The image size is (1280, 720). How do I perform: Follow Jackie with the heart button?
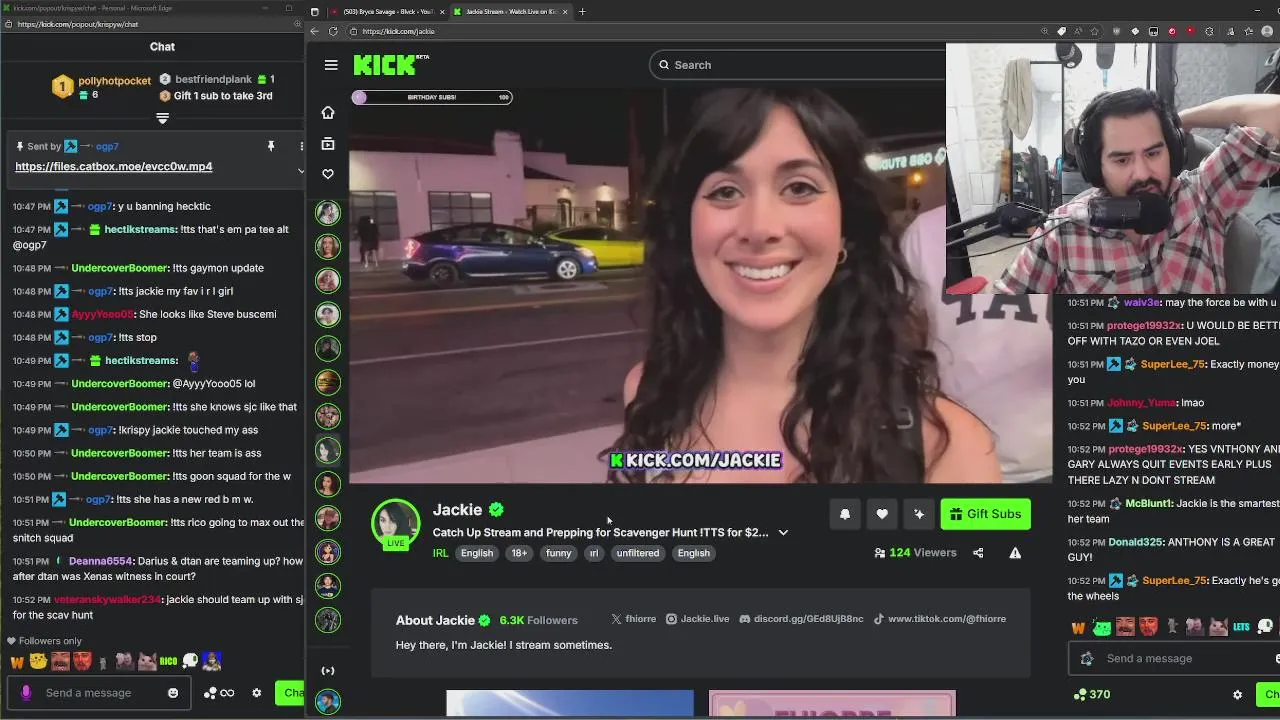[x=882, y=514]
